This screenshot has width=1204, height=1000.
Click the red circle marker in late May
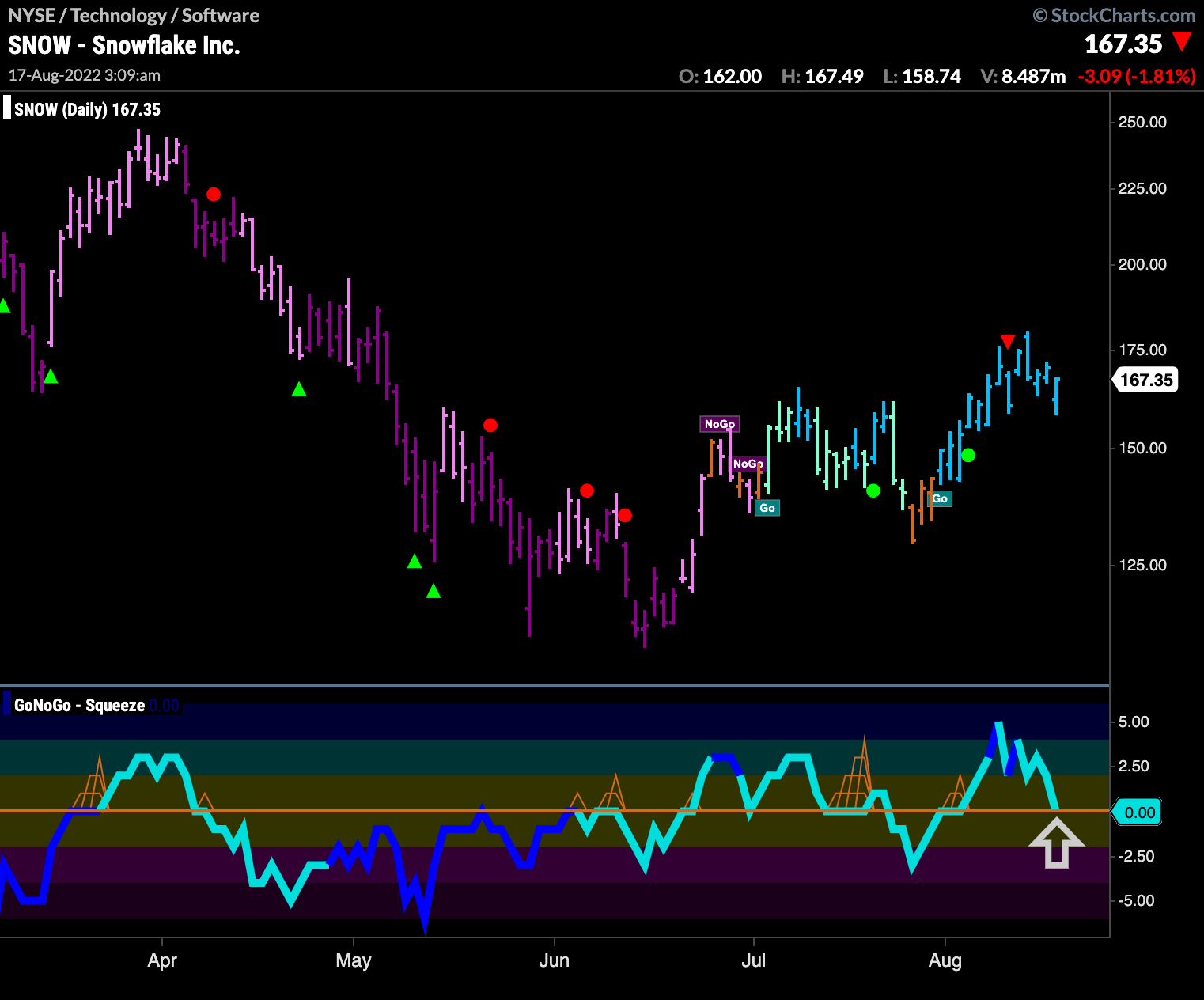490,426
